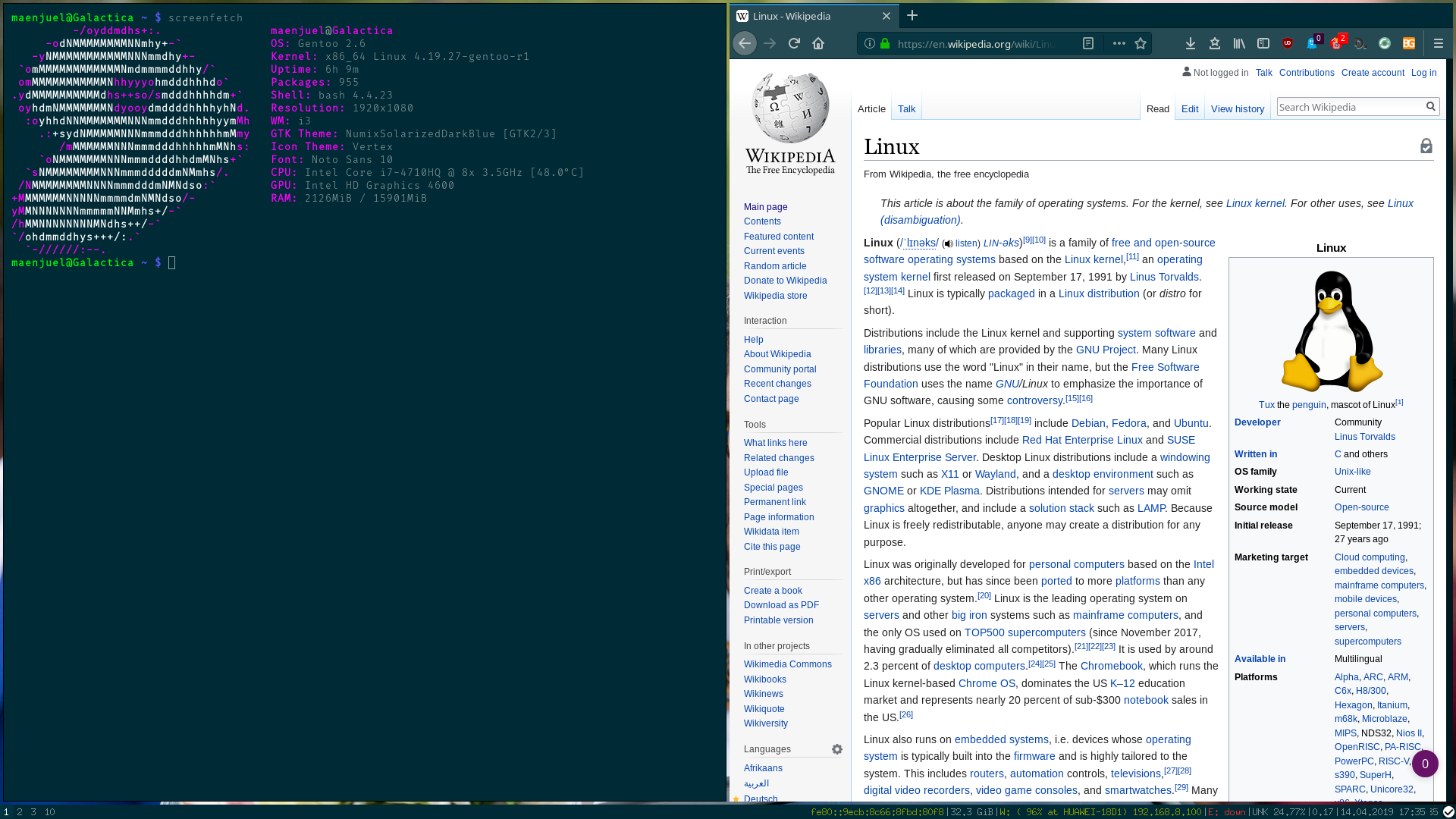Open the downloads panel arrow icon

(1191, 43)
